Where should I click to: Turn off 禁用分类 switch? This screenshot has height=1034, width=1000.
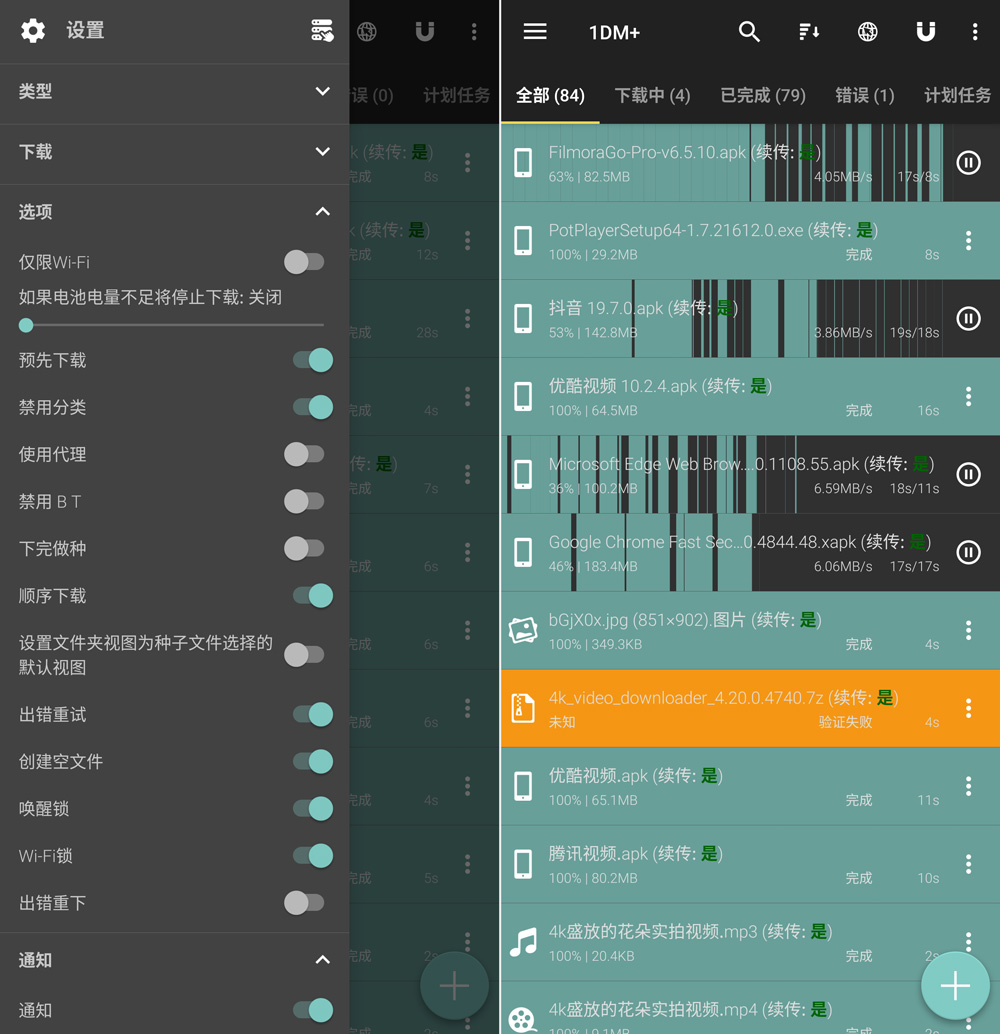point(313,407)
